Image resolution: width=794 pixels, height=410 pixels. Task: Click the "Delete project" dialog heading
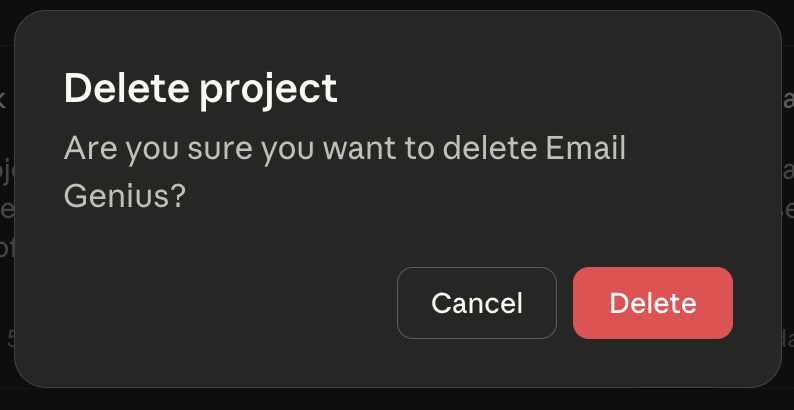(200, 89)
